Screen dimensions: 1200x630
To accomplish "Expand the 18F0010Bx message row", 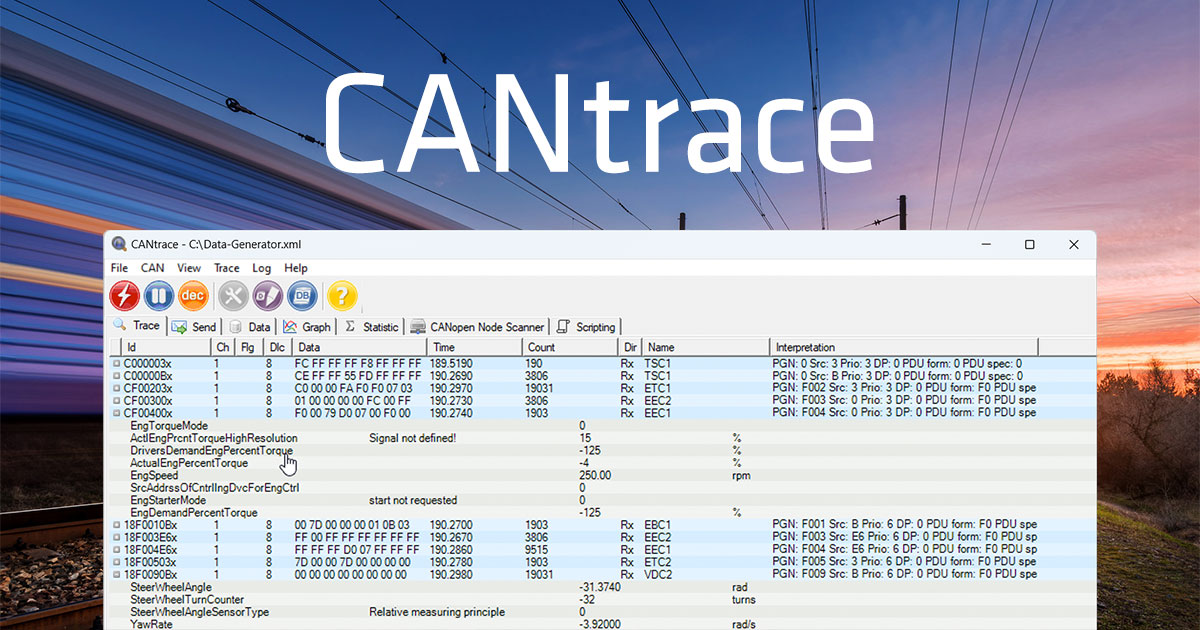I will tap(116, 525).
